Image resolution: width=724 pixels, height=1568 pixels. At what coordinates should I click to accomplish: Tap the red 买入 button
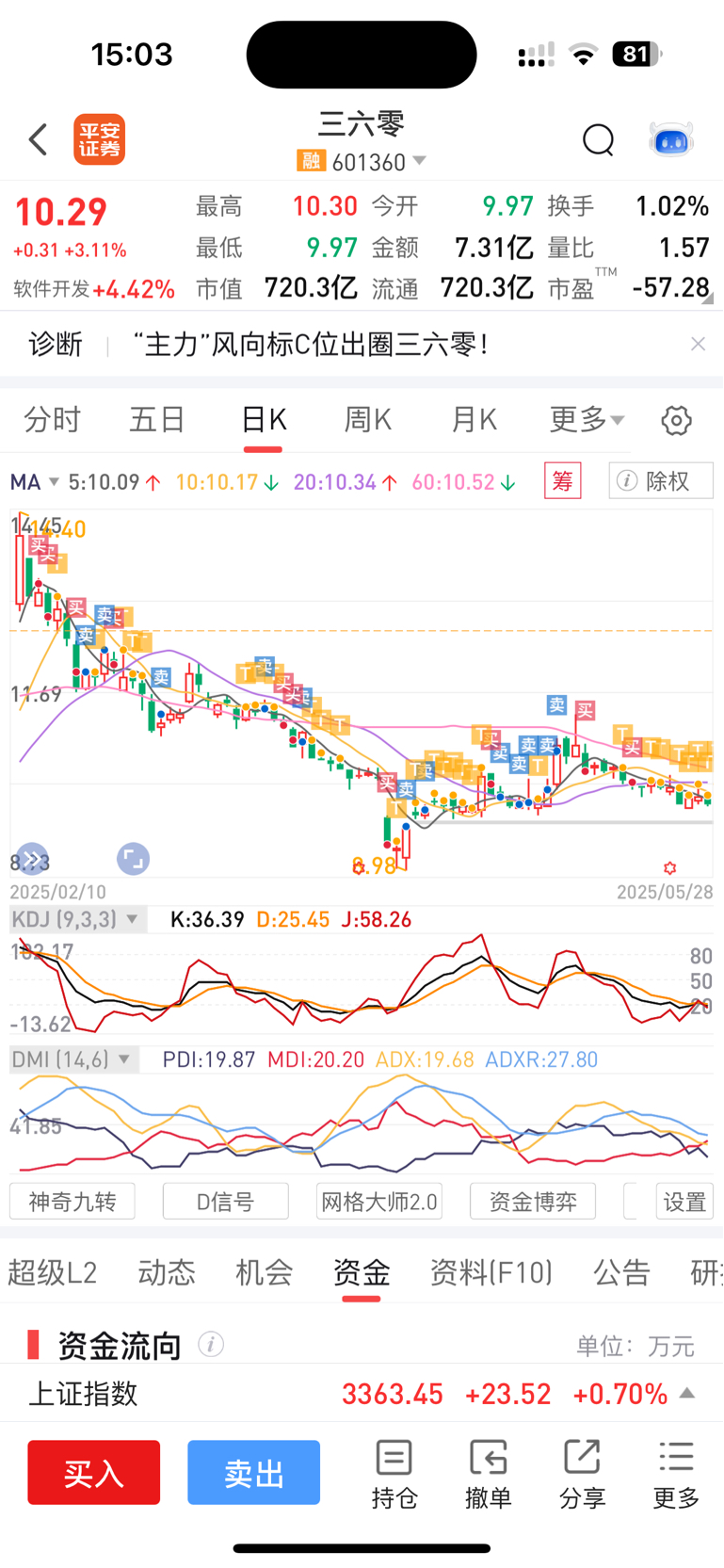pyautogui.click(x=93, y=1472)
